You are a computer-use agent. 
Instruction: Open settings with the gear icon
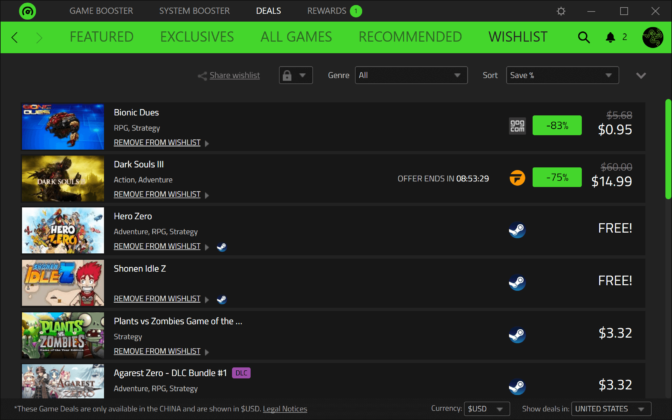tap(561, 11)
